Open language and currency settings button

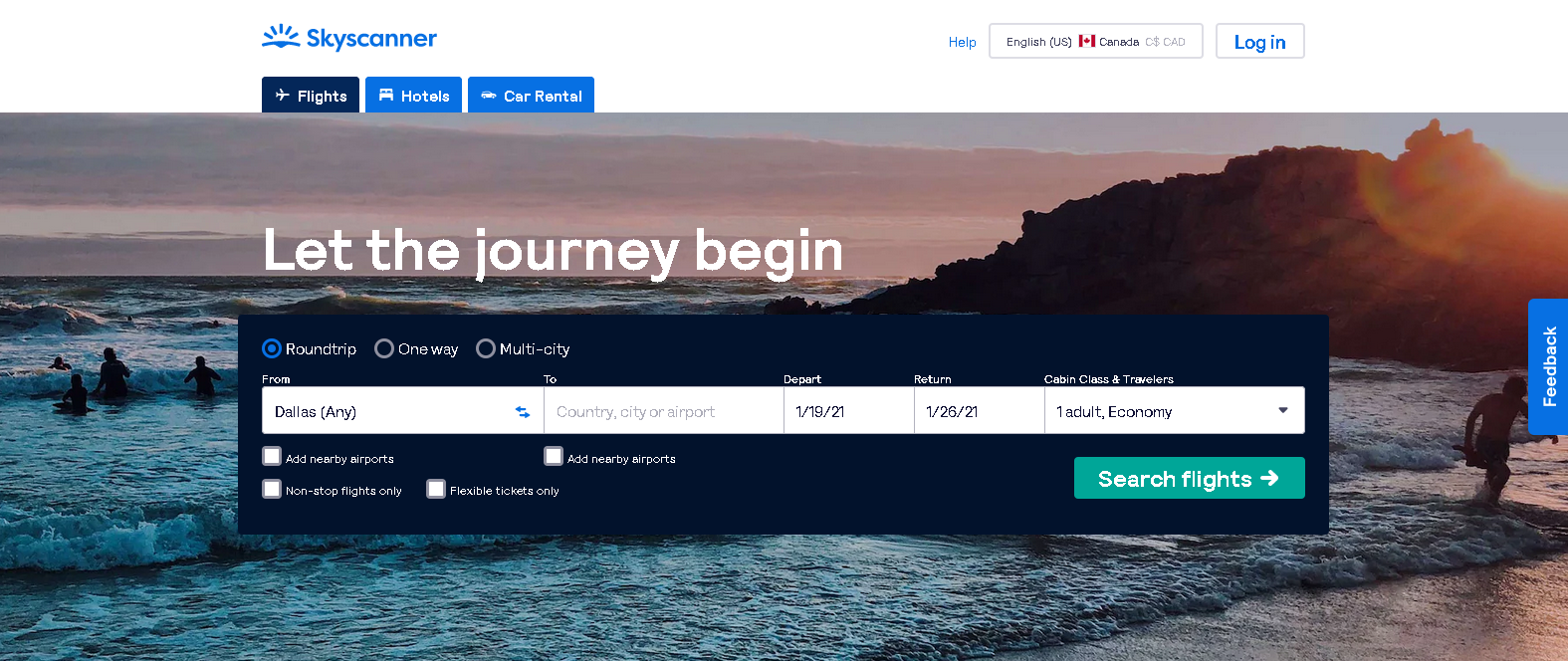1096,41
